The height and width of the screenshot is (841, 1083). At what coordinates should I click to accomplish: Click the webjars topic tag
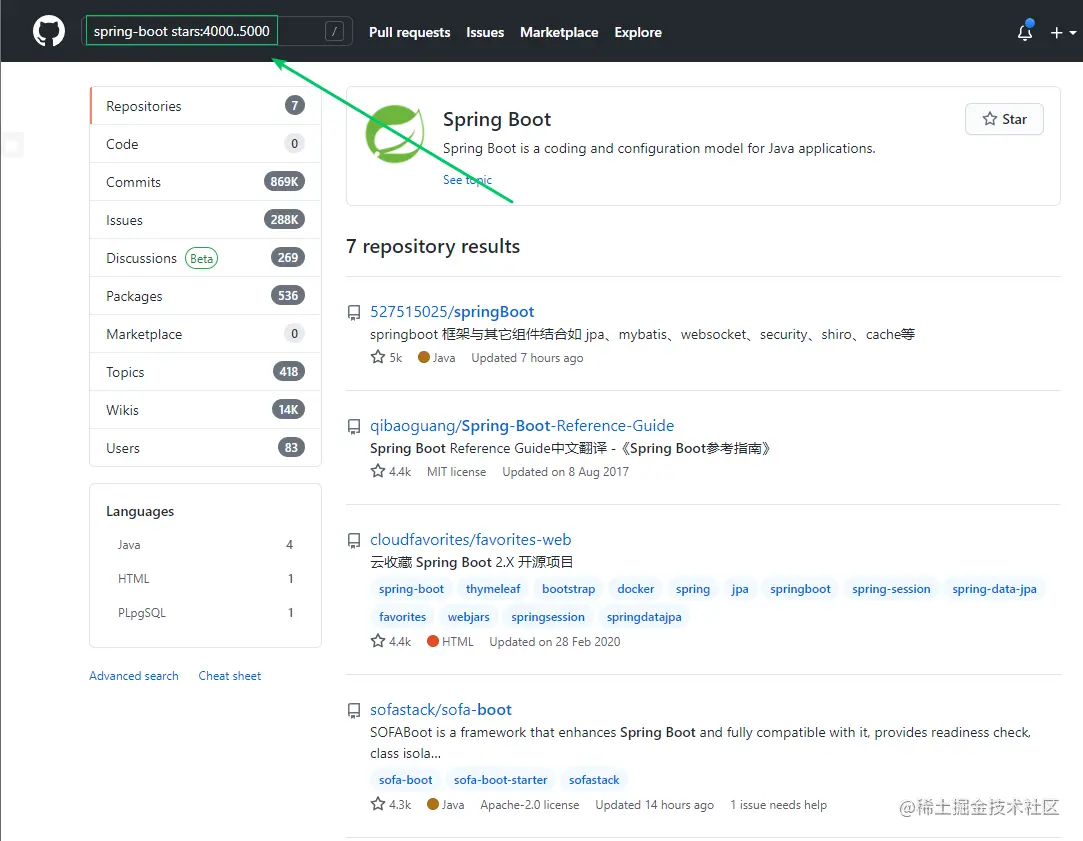point(468,617)
